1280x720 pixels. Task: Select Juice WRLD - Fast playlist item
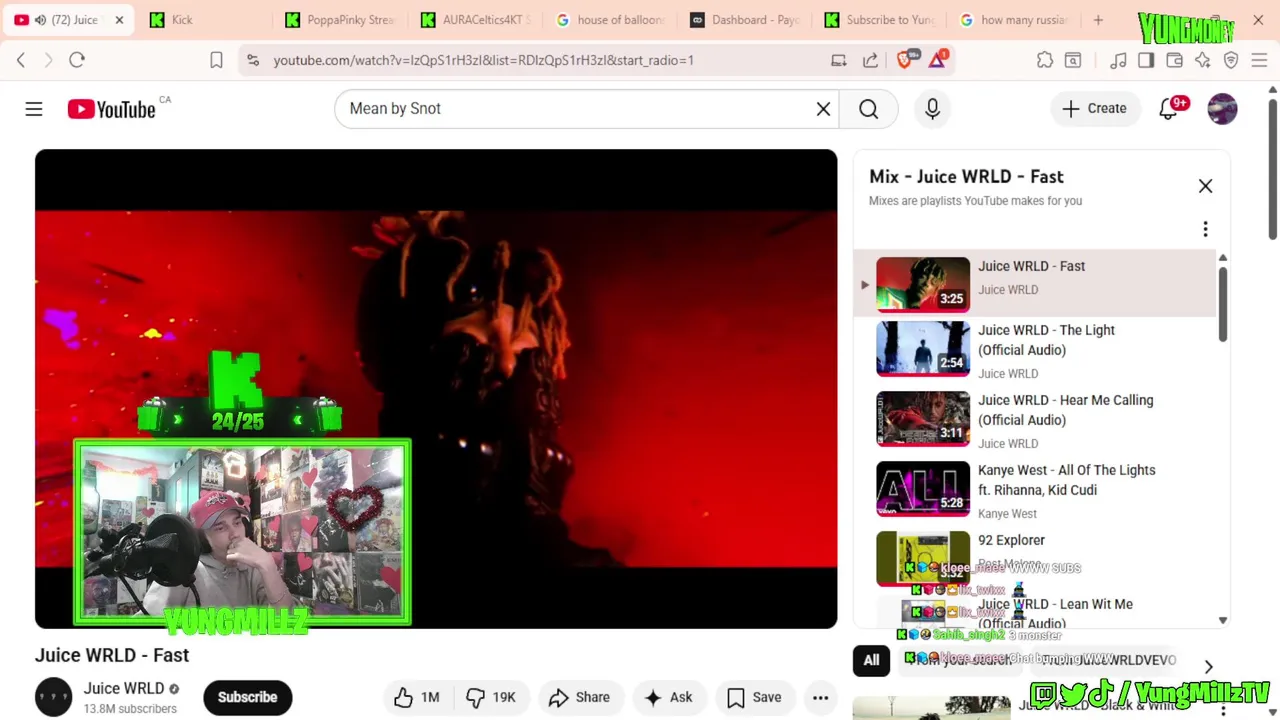(x=1035, y=283)
